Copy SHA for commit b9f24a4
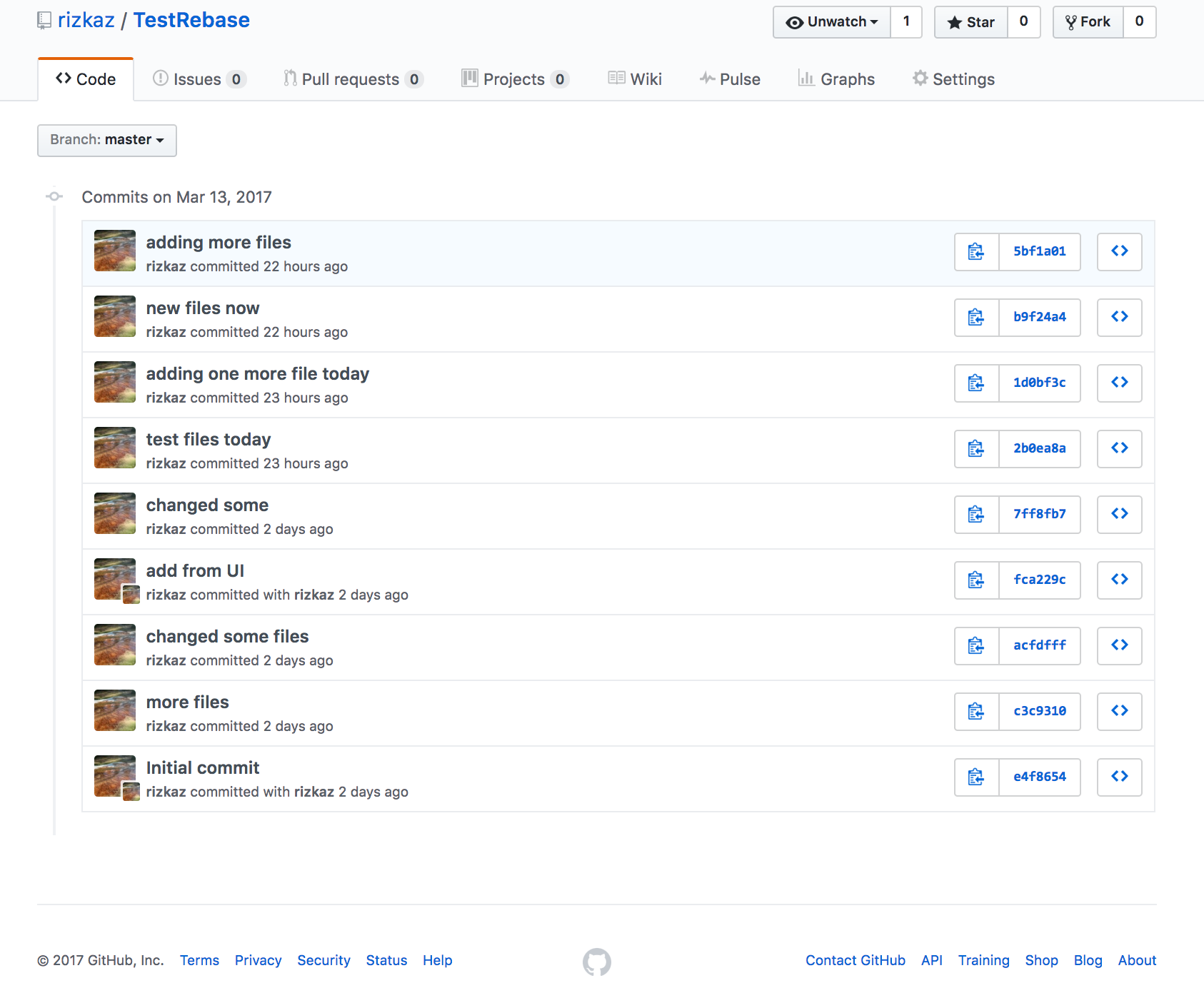 click(976, 318)
